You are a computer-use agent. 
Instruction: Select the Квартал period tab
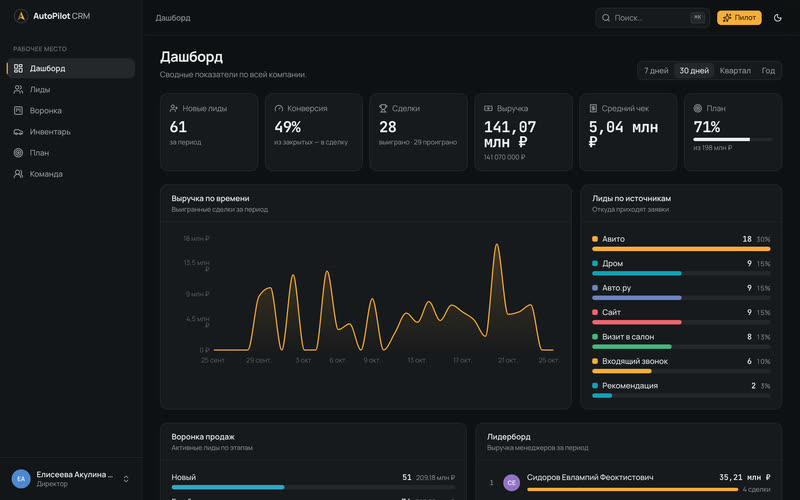pyautogui.click(x=735, y=70)
